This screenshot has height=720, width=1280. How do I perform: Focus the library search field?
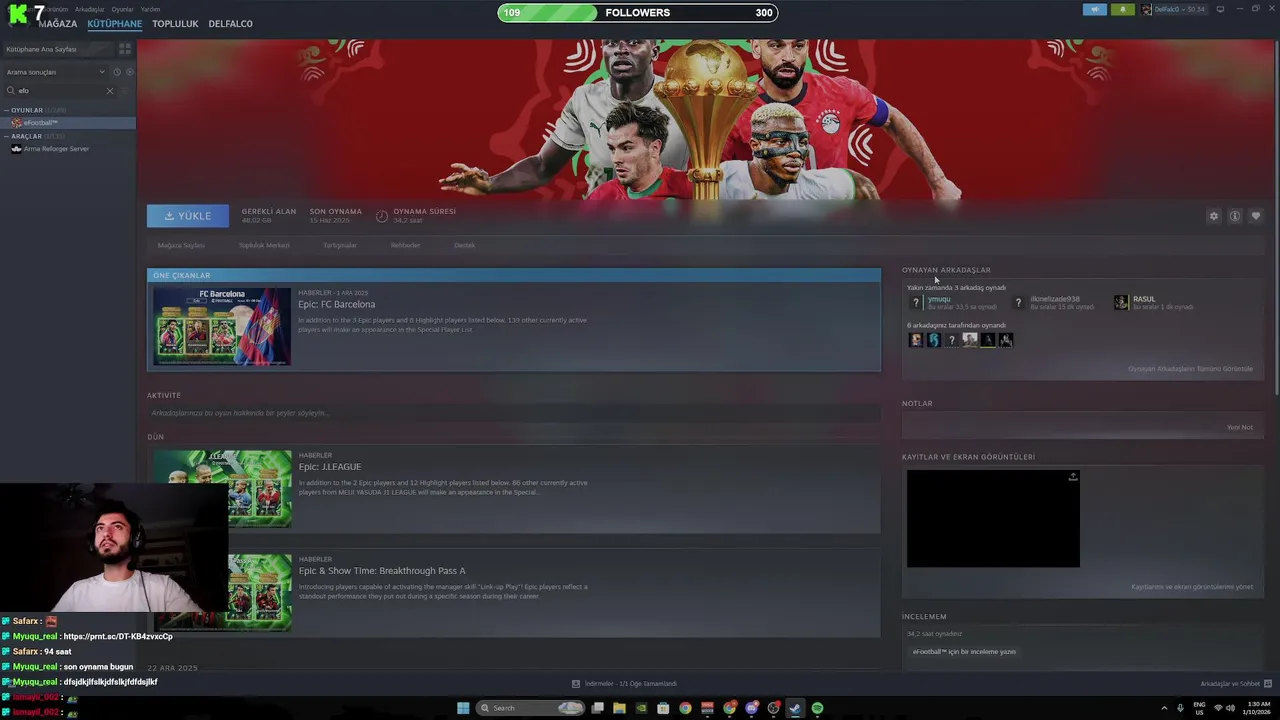[60, 91]
